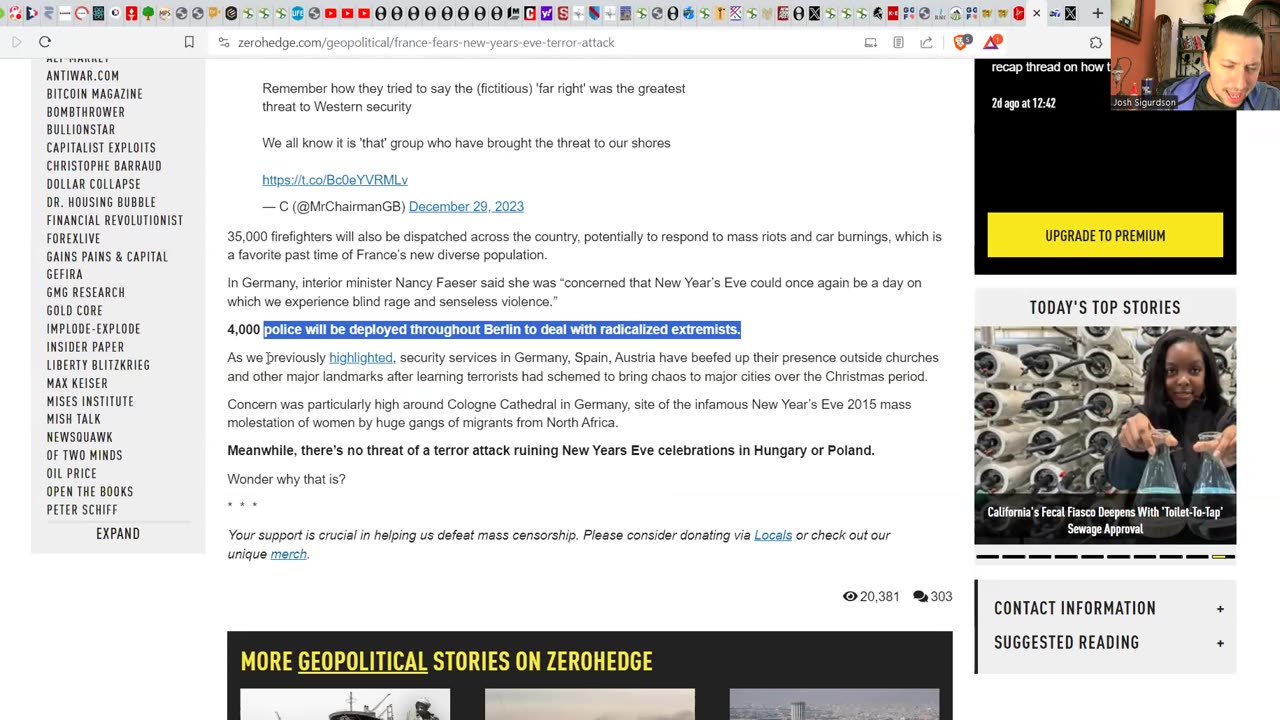1280x720 pixels.
Task: Open OPEN THE BOOKS sidebar link
Action: point(90,491)
